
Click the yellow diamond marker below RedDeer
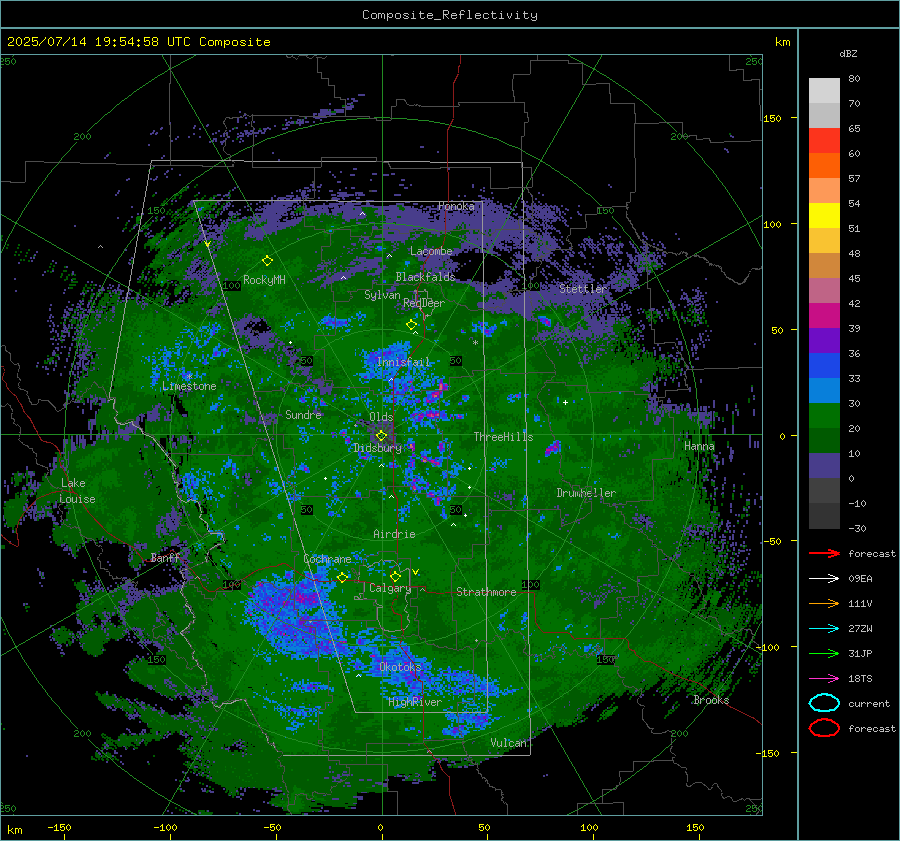pos(411,325)
